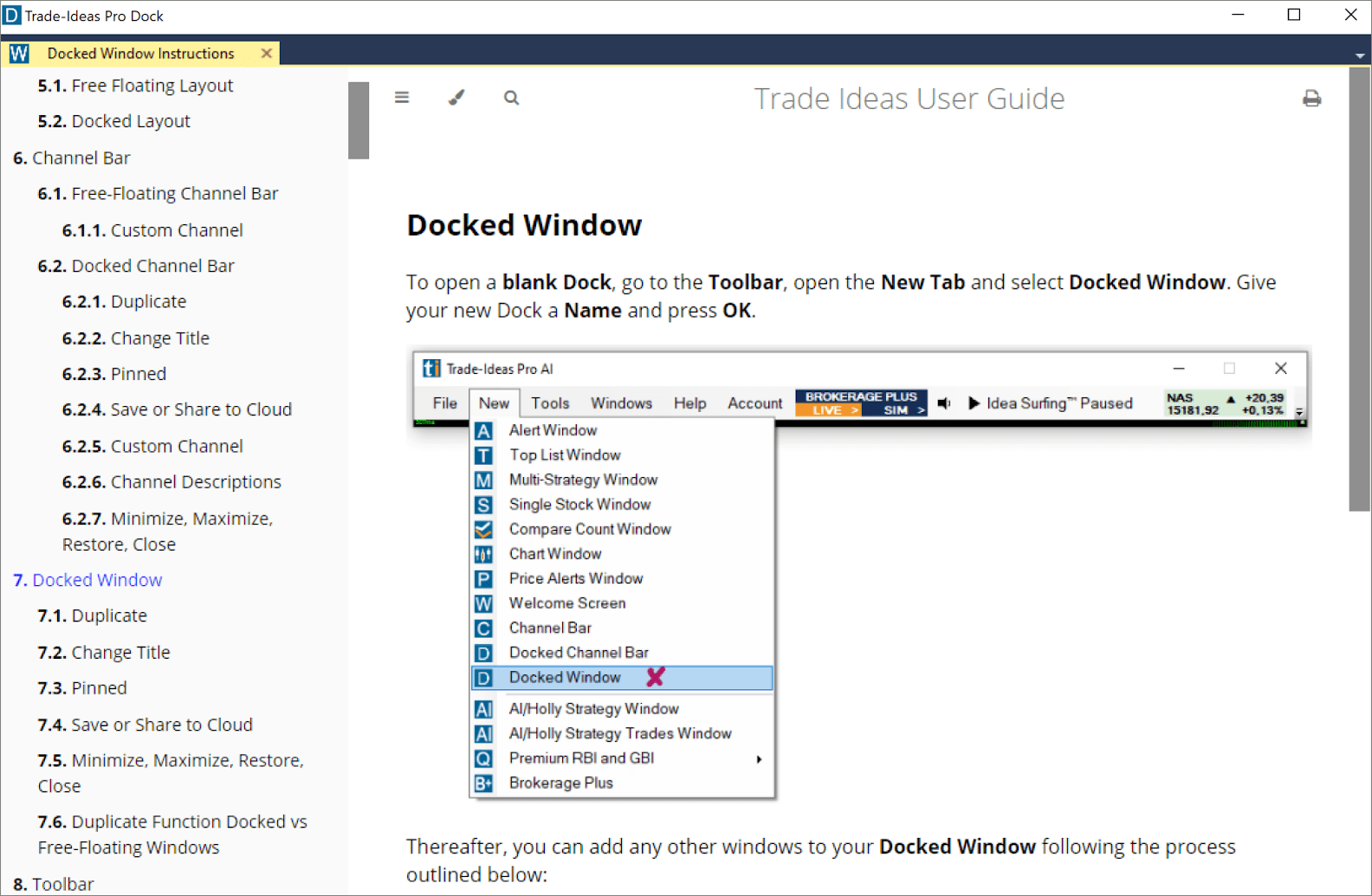Image resolution: width=1372 pixels, height=896 pixels.
Task: Open the 6. Channel Bar section
Action: click(72, 158)
